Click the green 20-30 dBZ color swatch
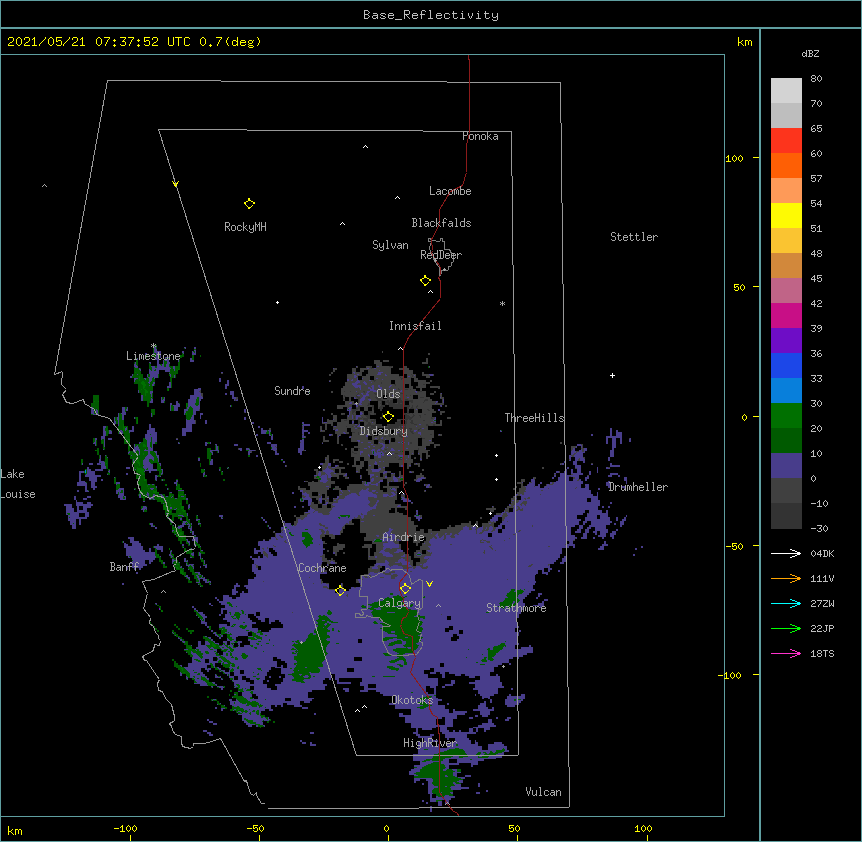This screenshot has height=842, width=862. 786,416
